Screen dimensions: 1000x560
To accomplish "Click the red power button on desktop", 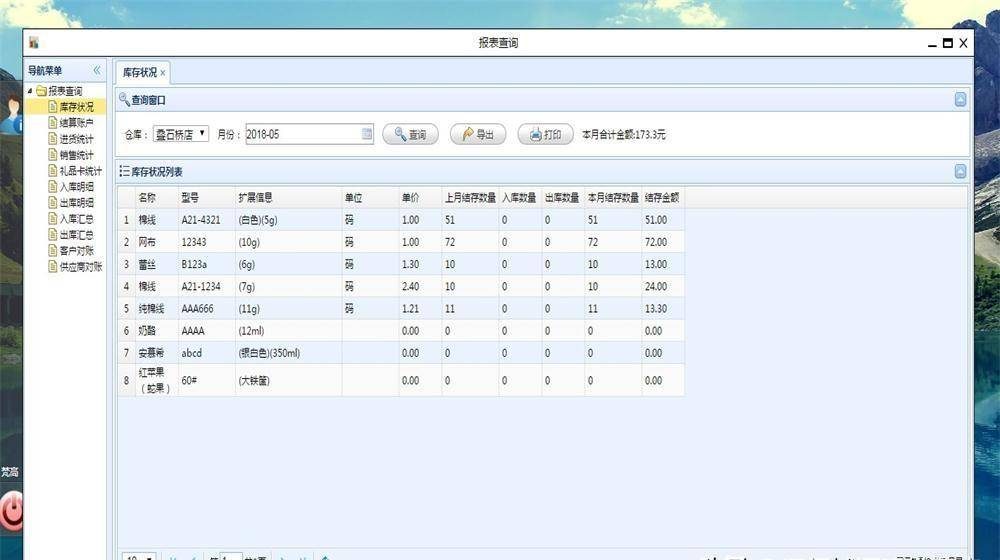I will (x=11, y=510).
